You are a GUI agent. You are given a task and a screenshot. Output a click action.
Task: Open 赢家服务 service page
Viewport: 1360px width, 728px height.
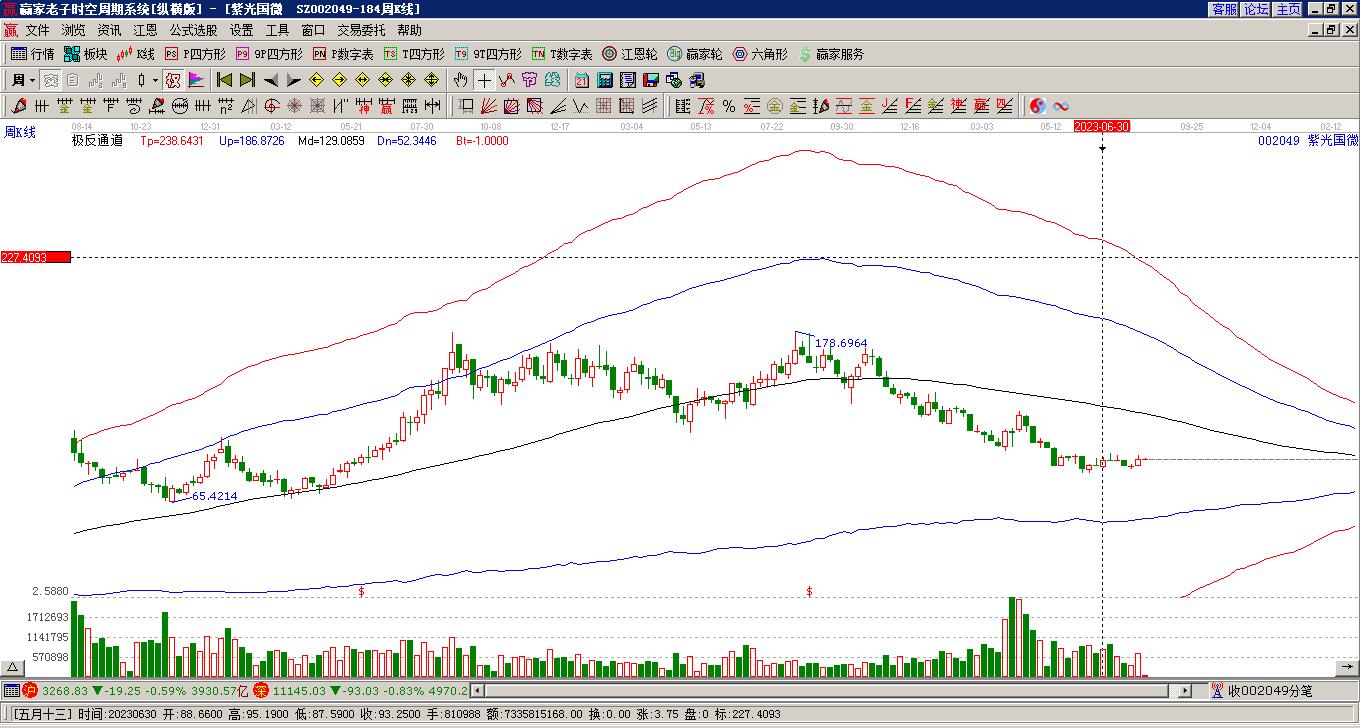[831, 54]
